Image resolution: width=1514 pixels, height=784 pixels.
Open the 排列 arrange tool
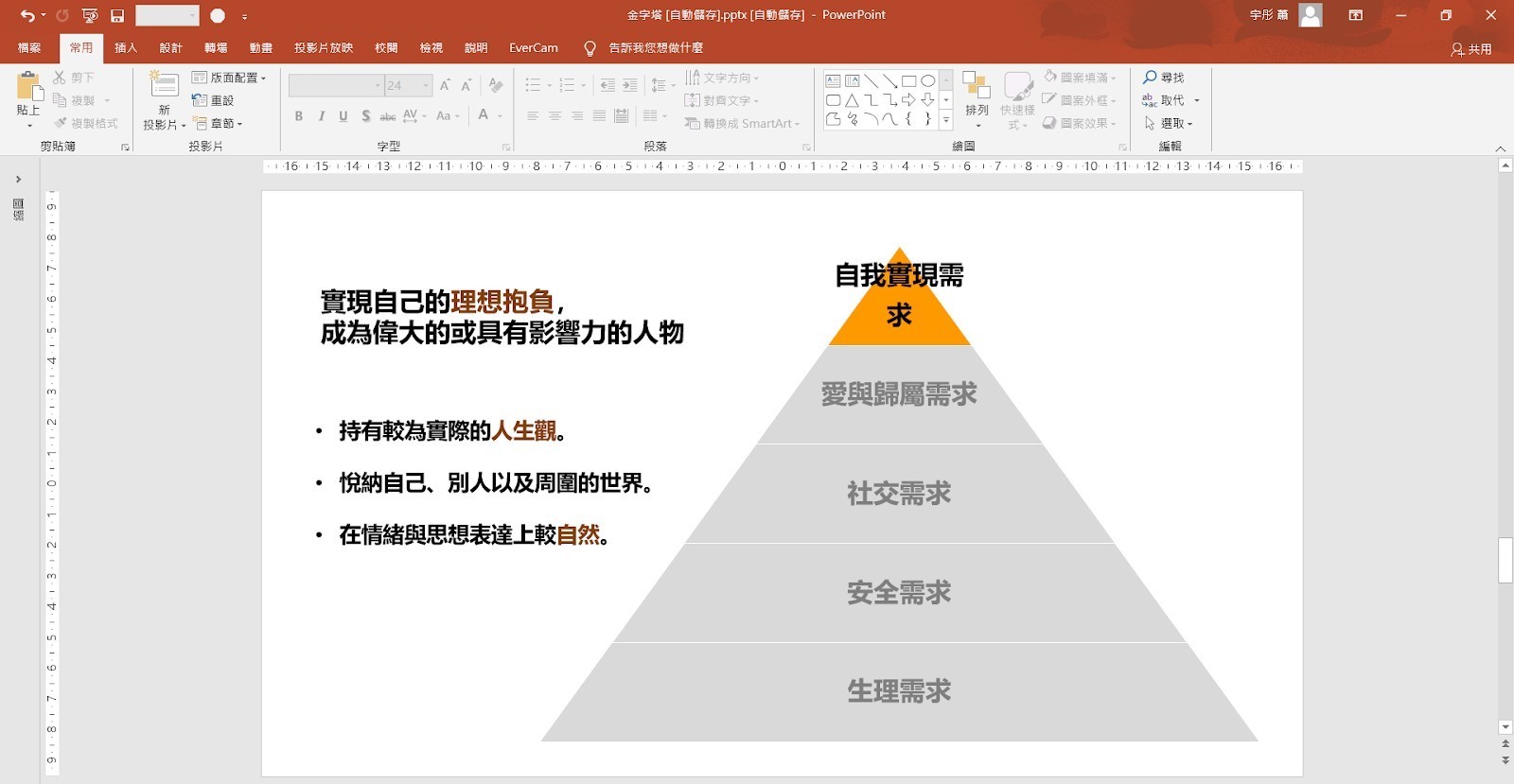pyautogui.click(x=977, y=98)
